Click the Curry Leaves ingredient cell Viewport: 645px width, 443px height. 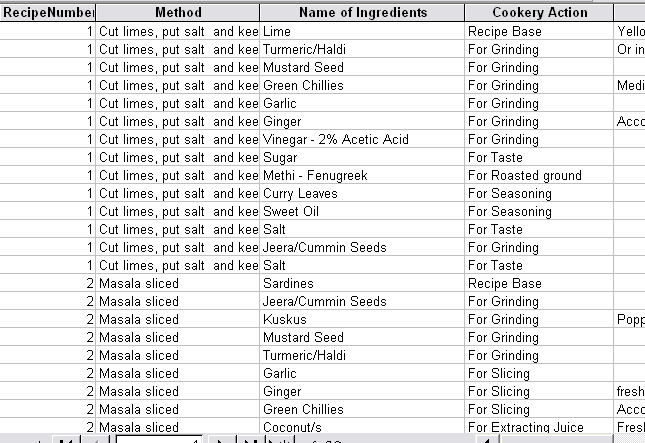(362, 193)
